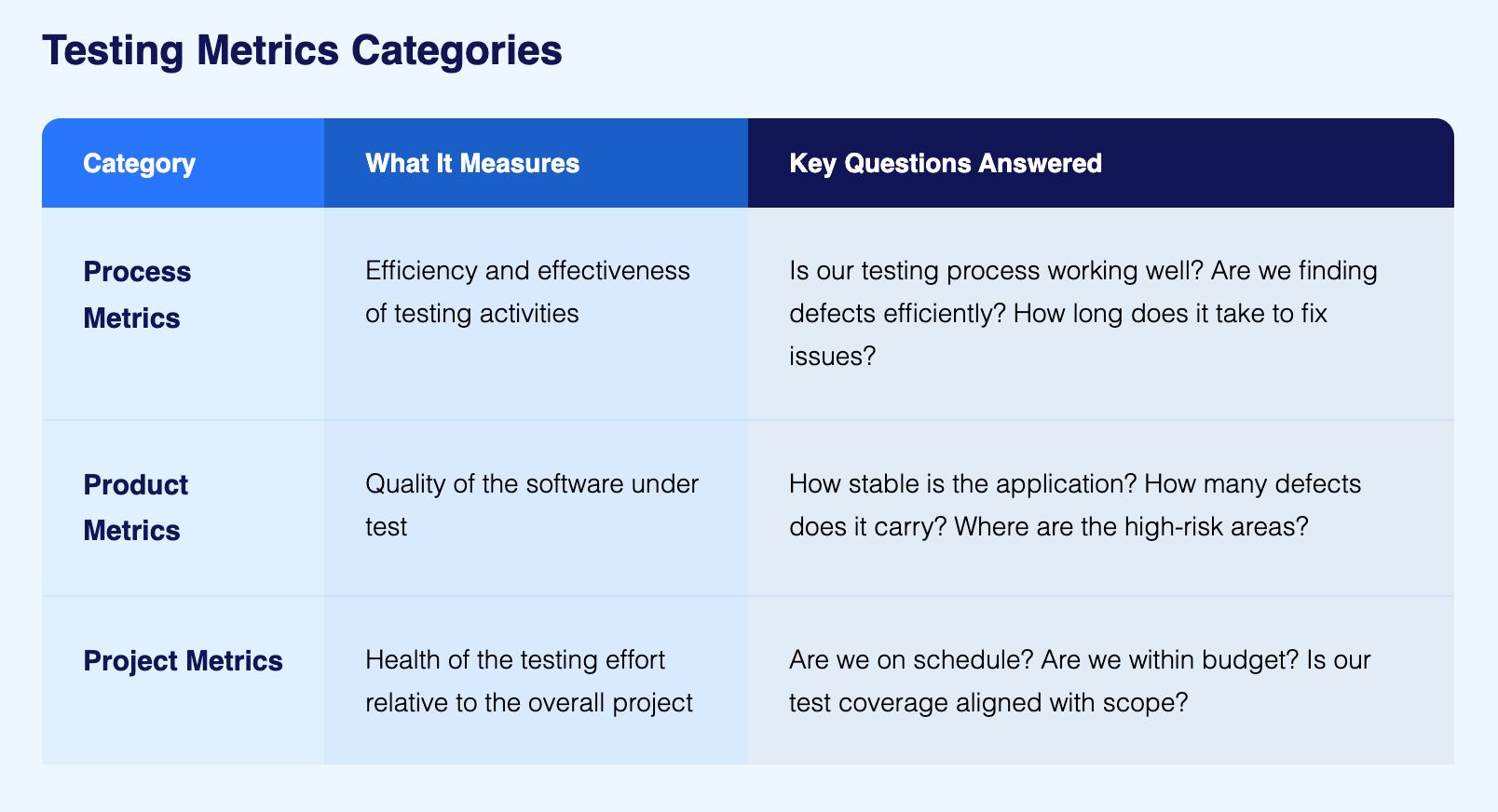
Task: Click the Health of the testing effort cell
Action: pyautogui.click(x=529, y=681)
